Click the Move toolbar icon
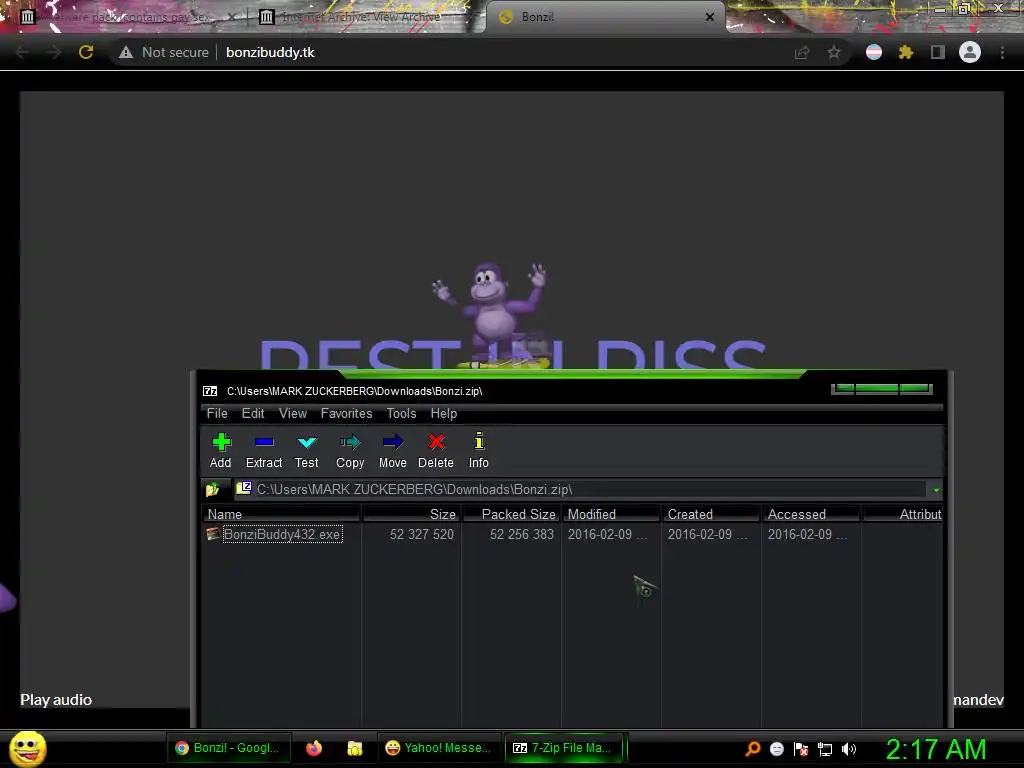 [392, 451]
